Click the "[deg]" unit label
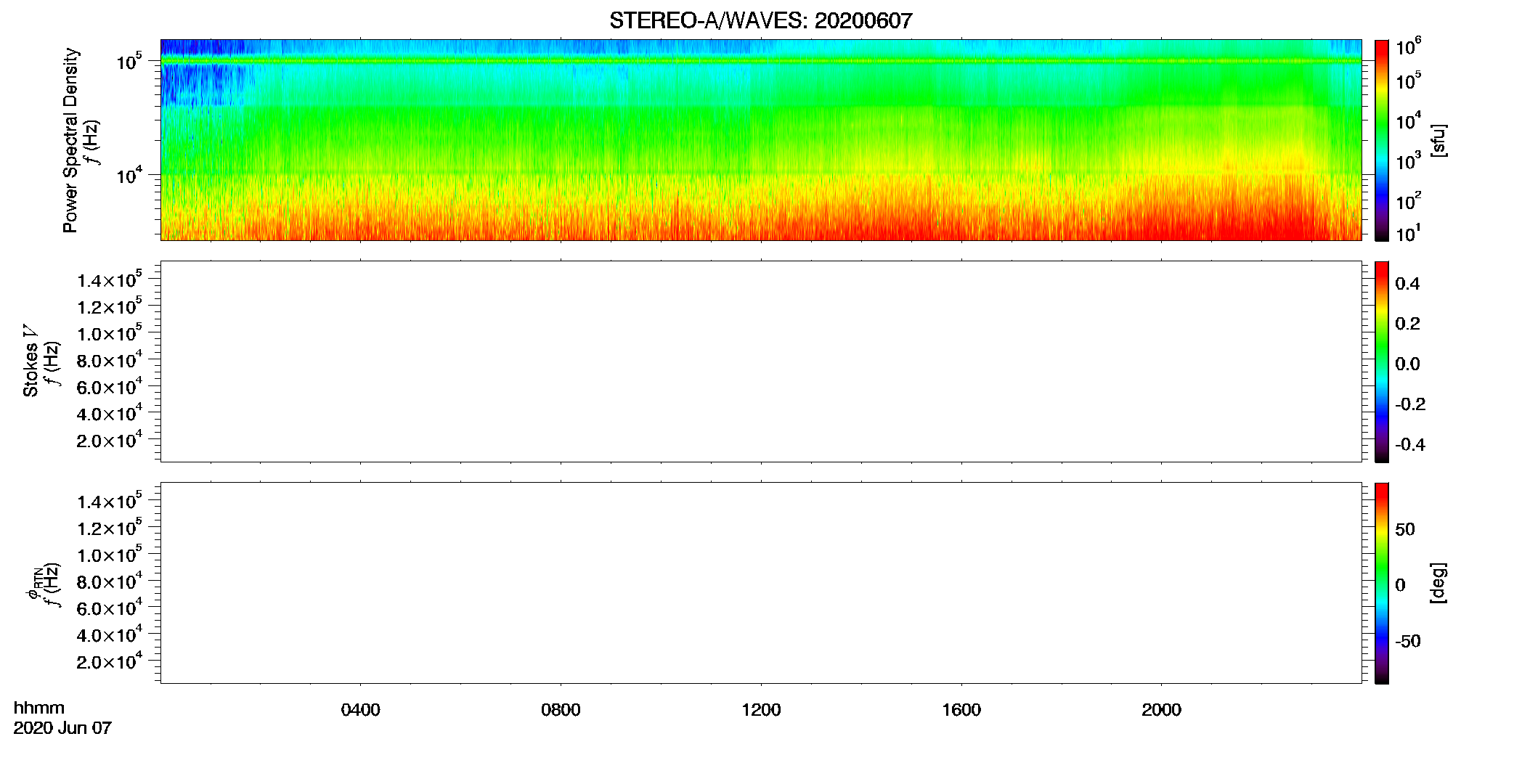The height and width of the screenshot is (784, 1522). click(1438, 583)
